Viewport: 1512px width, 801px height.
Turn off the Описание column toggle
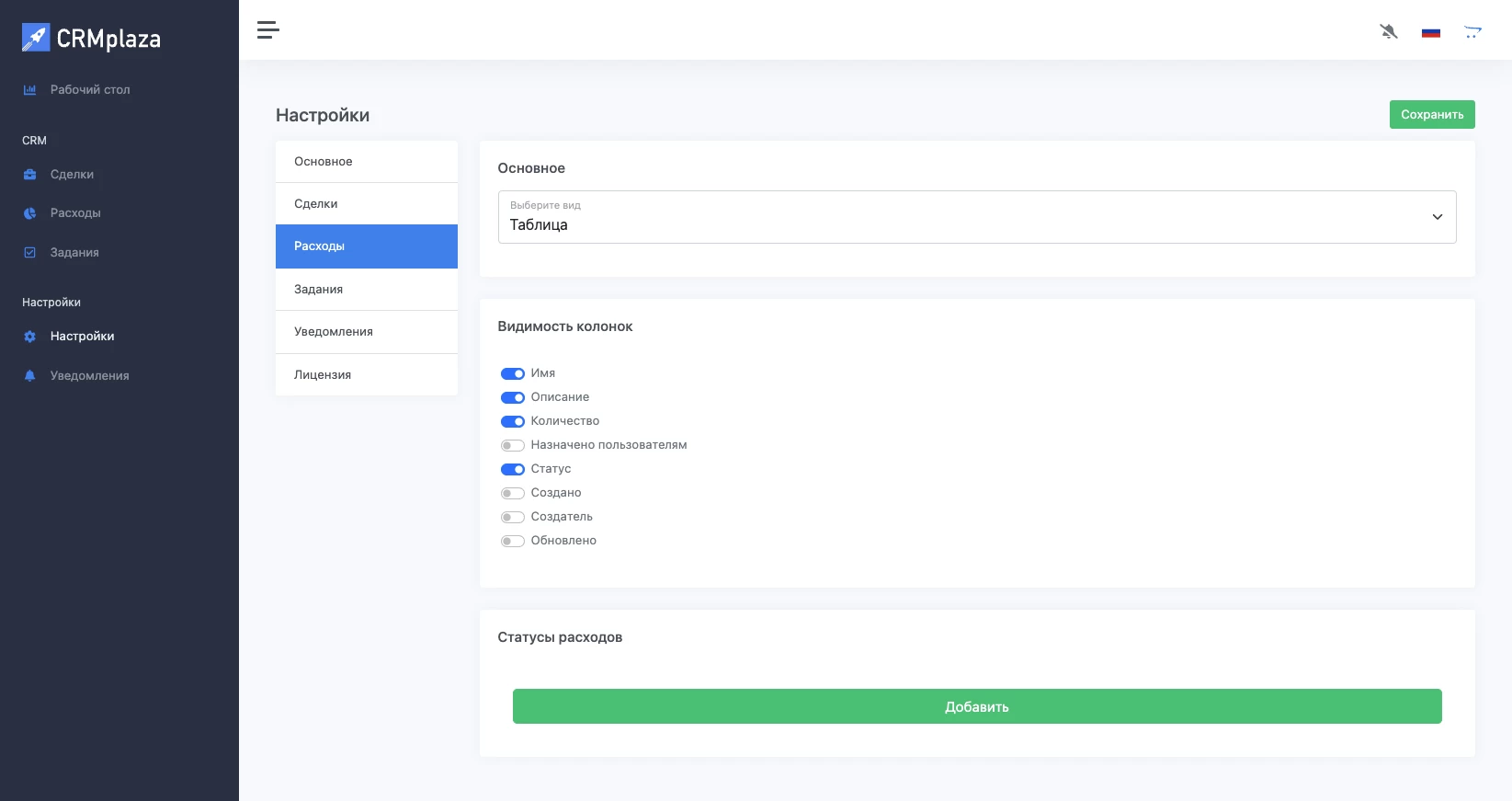[512, 397]
